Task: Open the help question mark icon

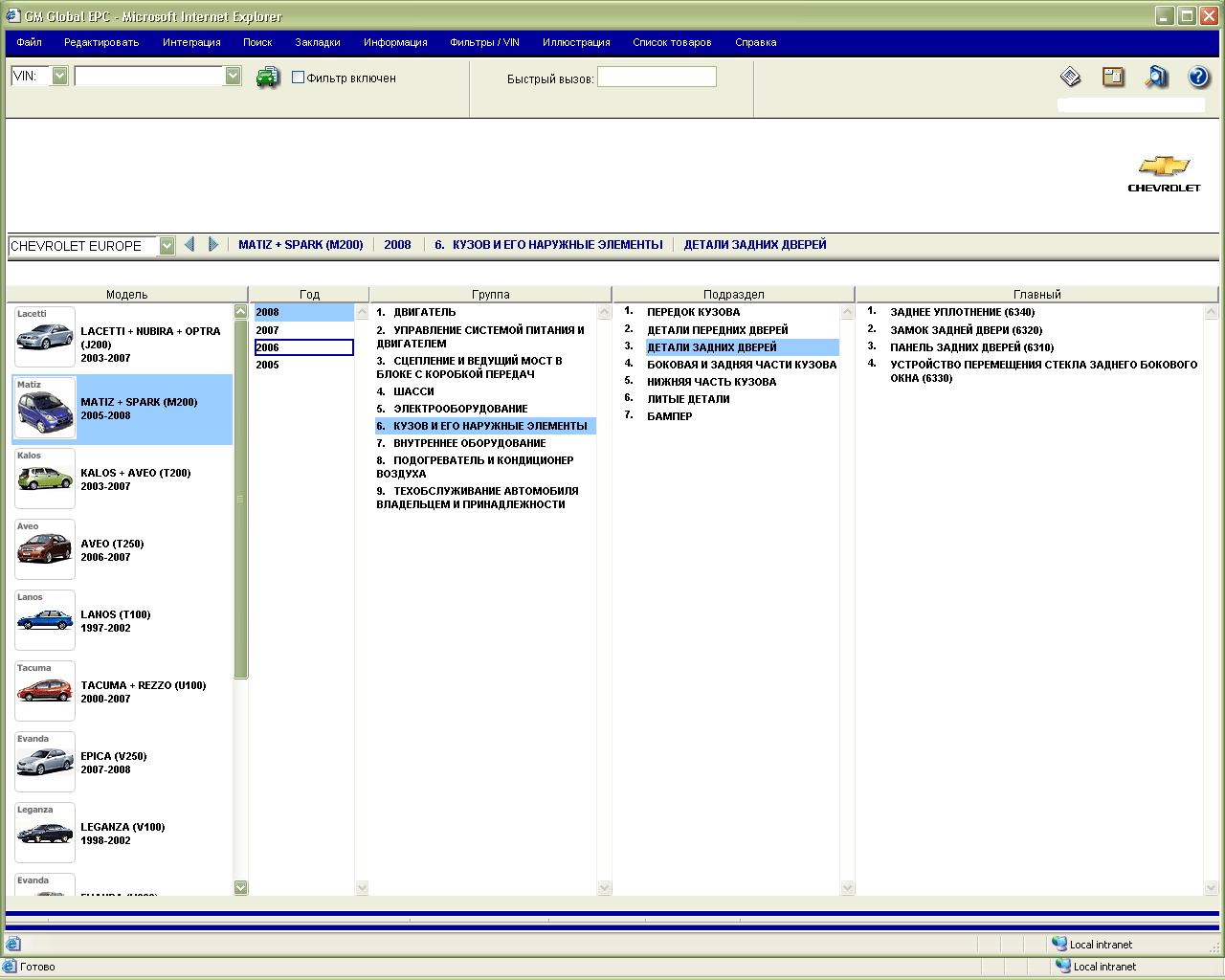Action: click(x=1198, y=77)
